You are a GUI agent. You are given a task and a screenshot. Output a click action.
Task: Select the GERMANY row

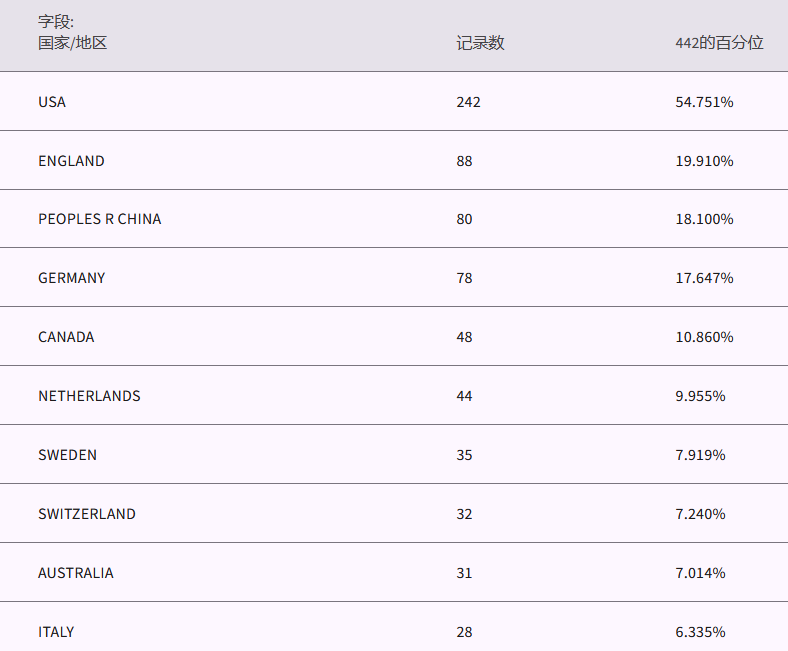(x=71, y=278)
